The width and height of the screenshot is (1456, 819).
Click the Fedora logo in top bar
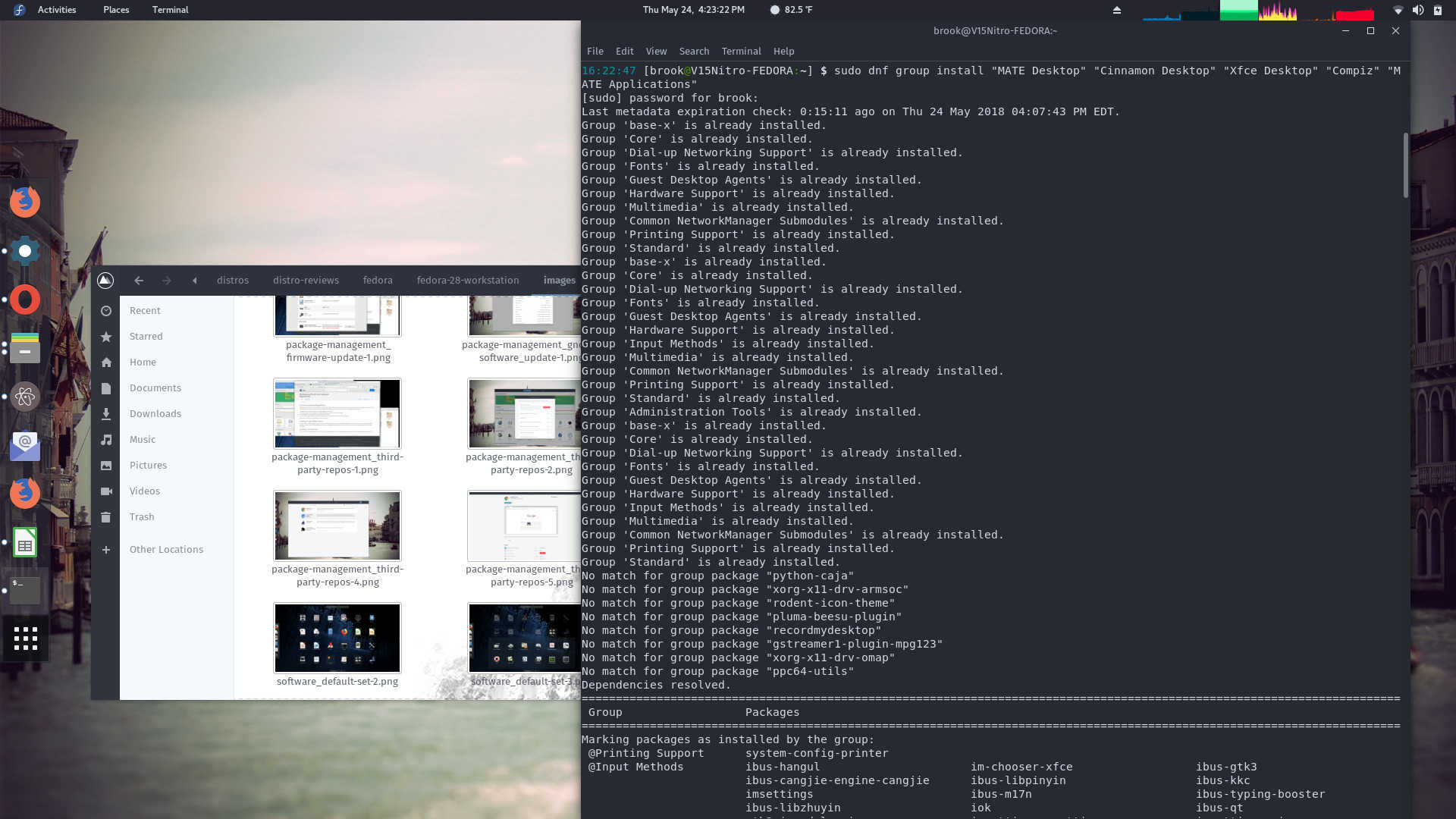tap(20, 10)
